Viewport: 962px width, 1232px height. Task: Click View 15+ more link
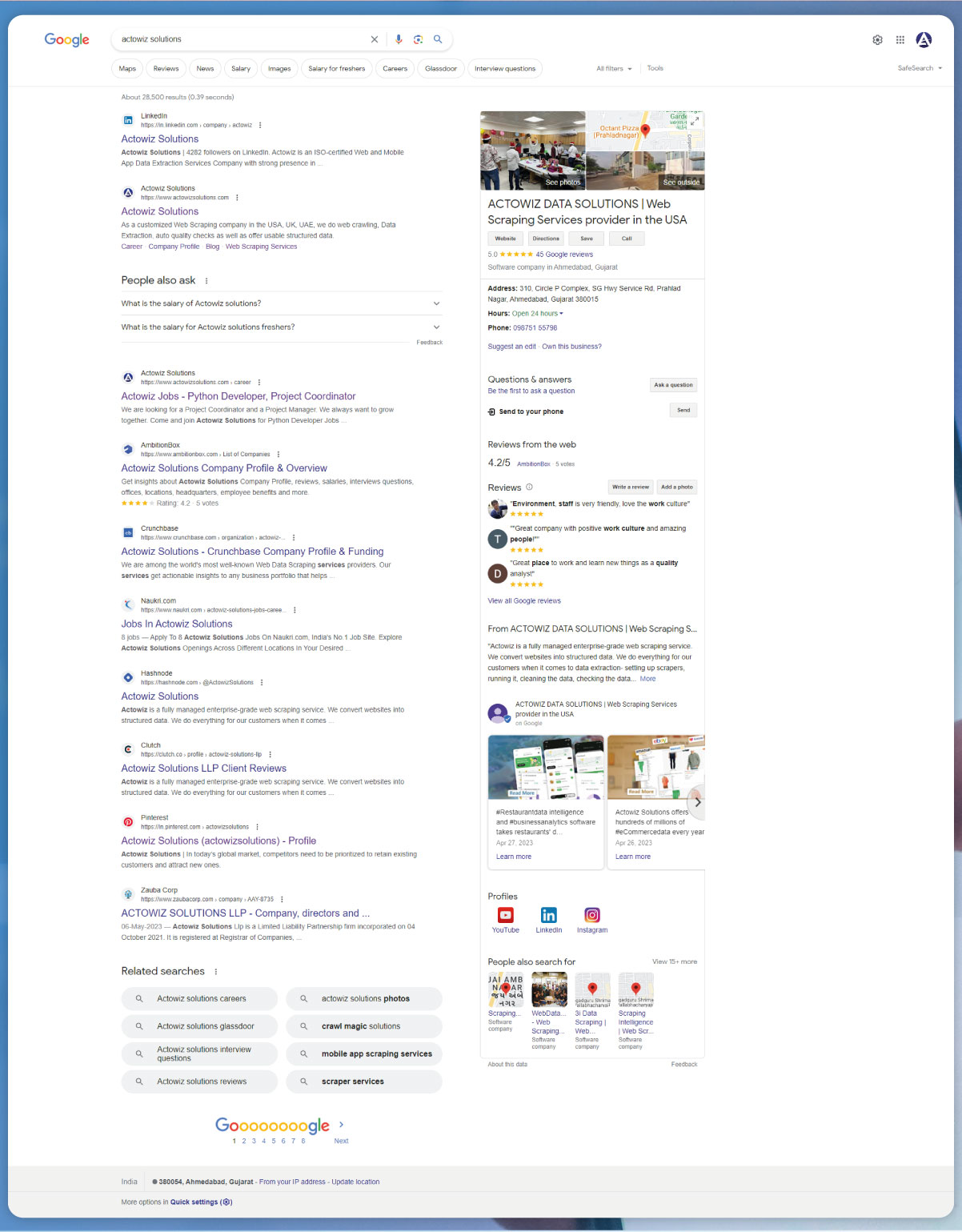tap(675, 962)
